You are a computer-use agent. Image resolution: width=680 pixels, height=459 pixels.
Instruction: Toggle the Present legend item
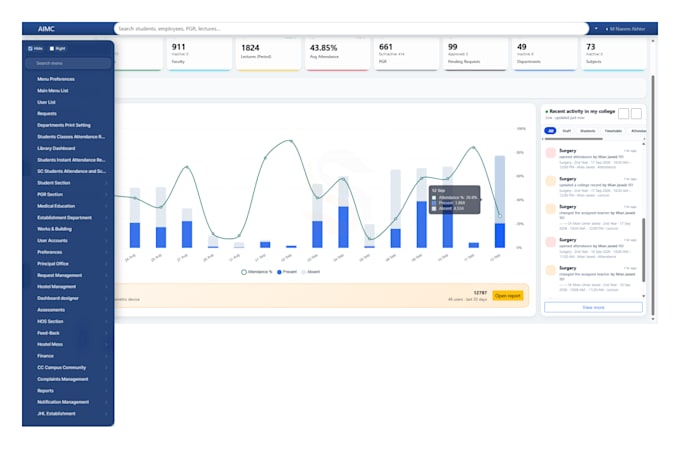point(287,272)
